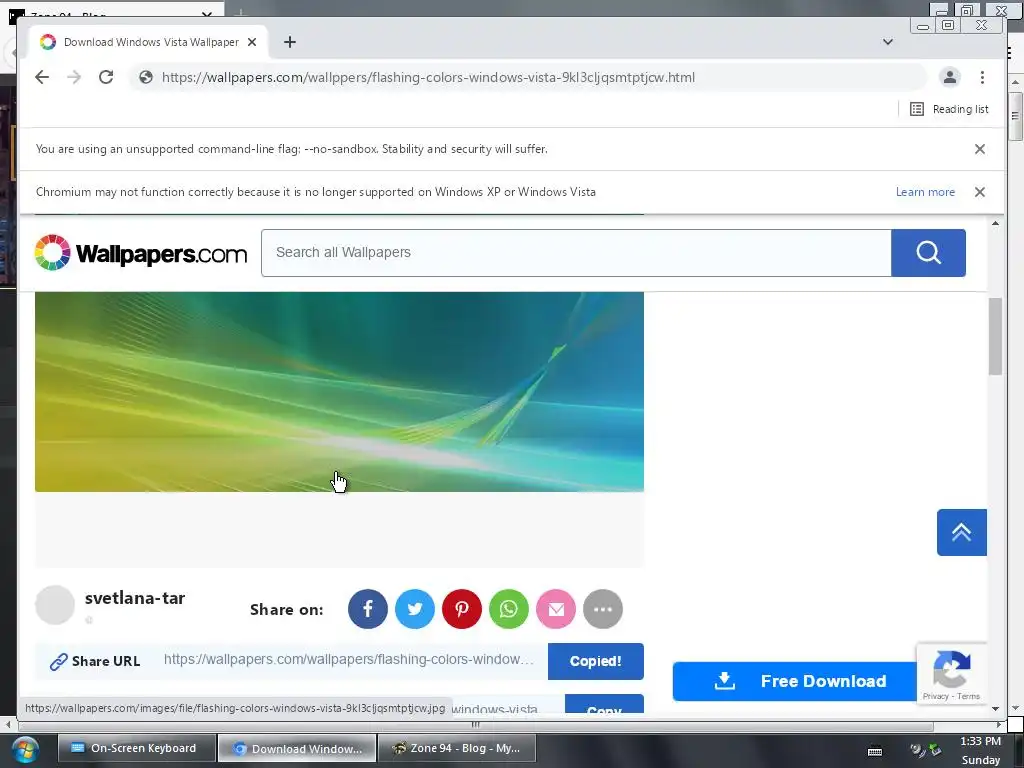Click the page vertical scrollbar thumb
This screenshot has width=1024, height=768.
pyautogui.click(x=995, y=336)
